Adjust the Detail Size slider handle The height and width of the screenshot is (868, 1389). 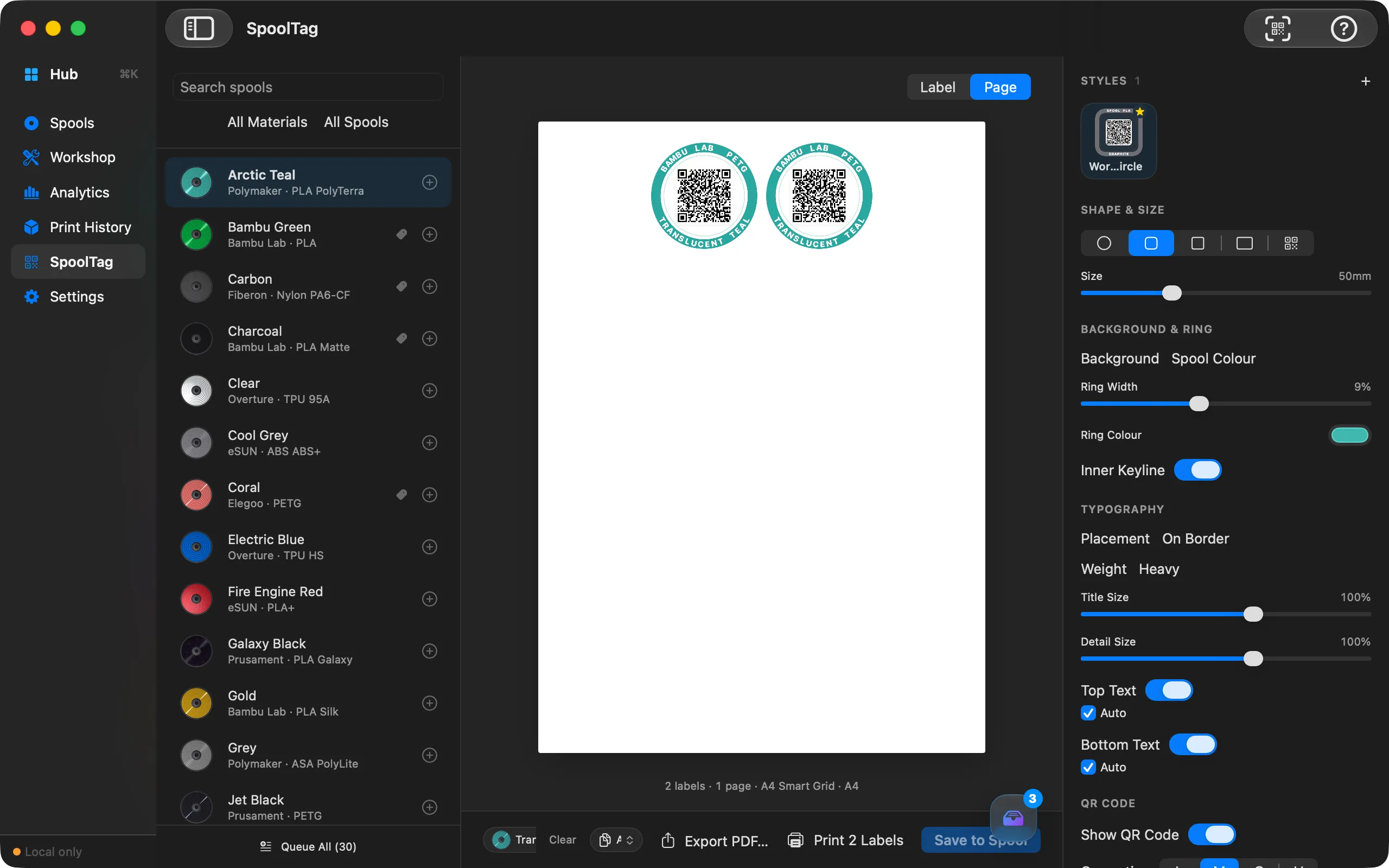click(1253, 659)
